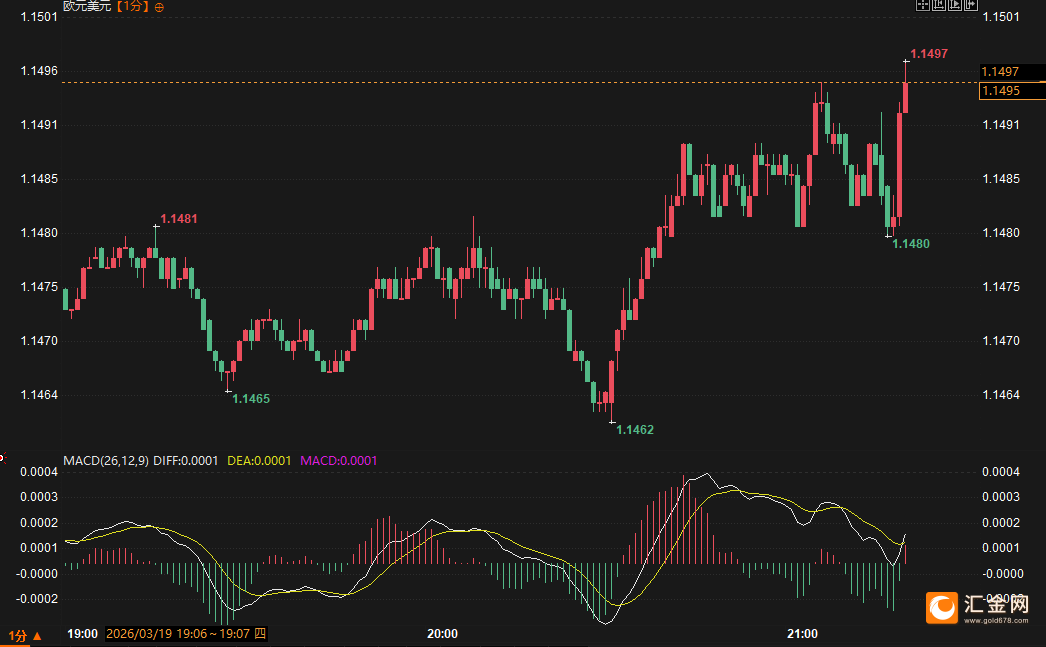Click the 欧元美元 chart title
Screen dimensions: 1046x647
[87, 6]
